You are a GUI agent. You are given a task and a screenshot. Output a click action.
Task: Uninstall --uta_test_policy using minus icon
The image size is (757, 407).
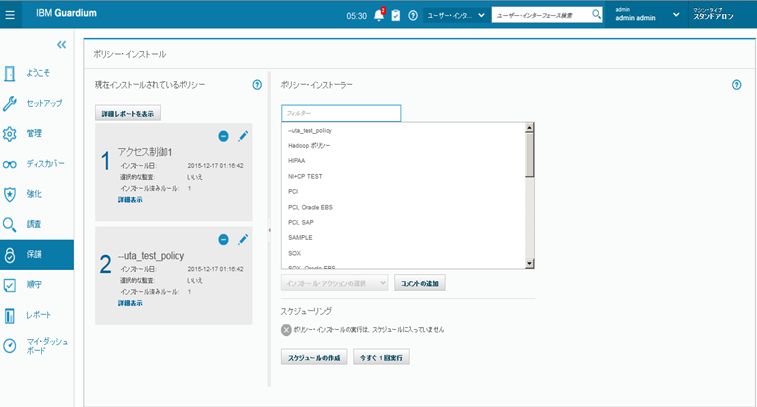pyautogui.click(x=224, y=239)
